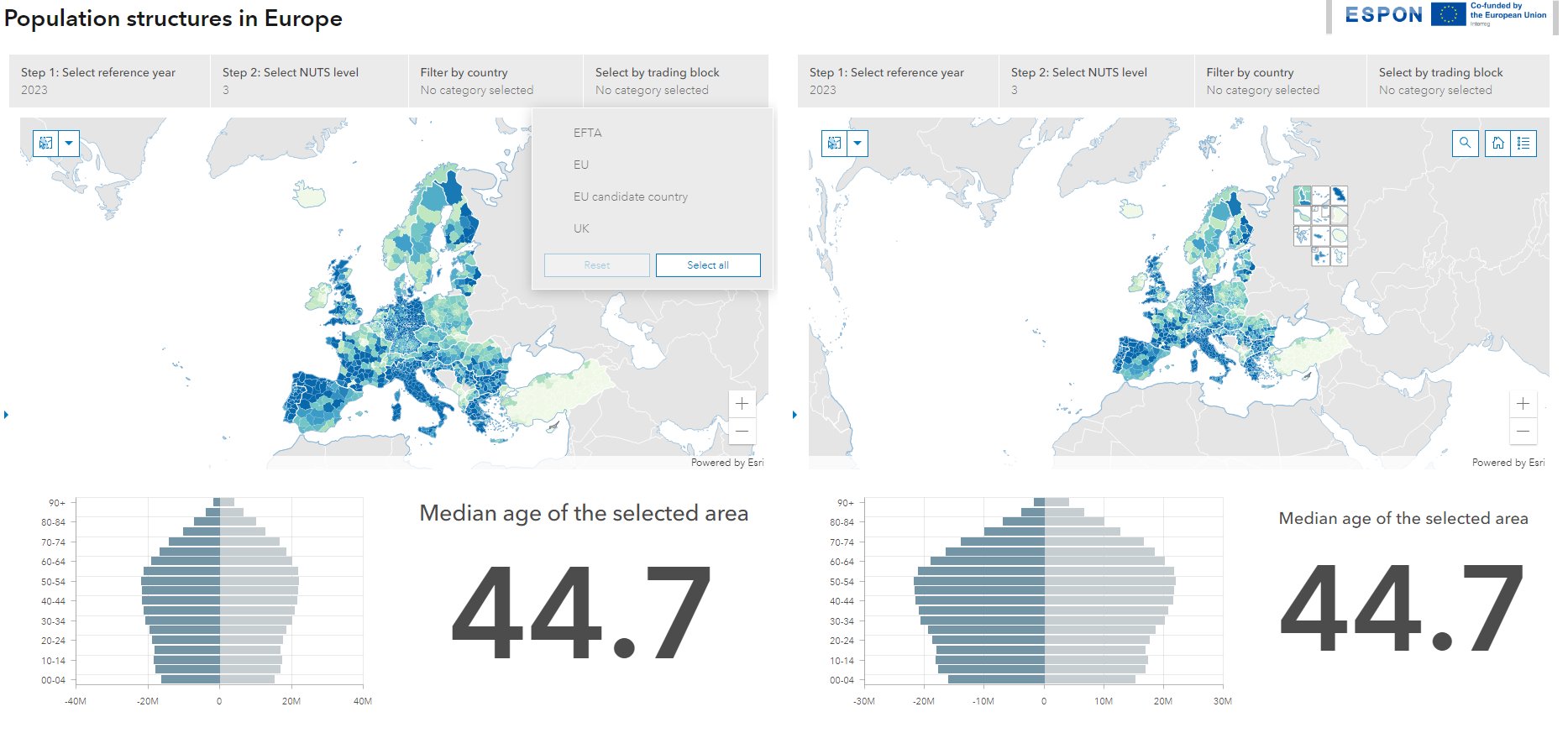
Task: Open left map's Powered by Esri link
Action: click(727, 463)
